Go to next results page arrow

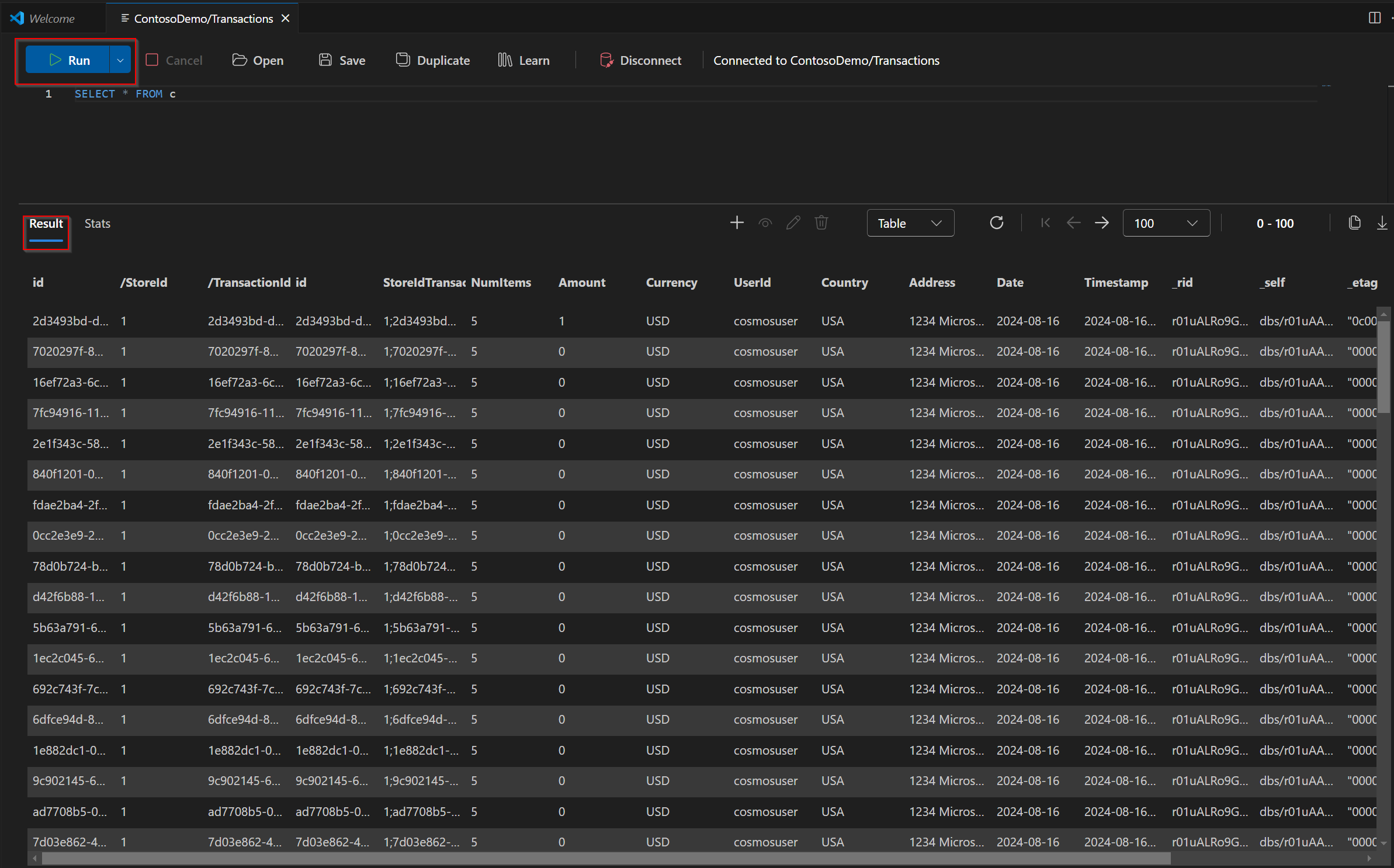(x=1102, y=223)
